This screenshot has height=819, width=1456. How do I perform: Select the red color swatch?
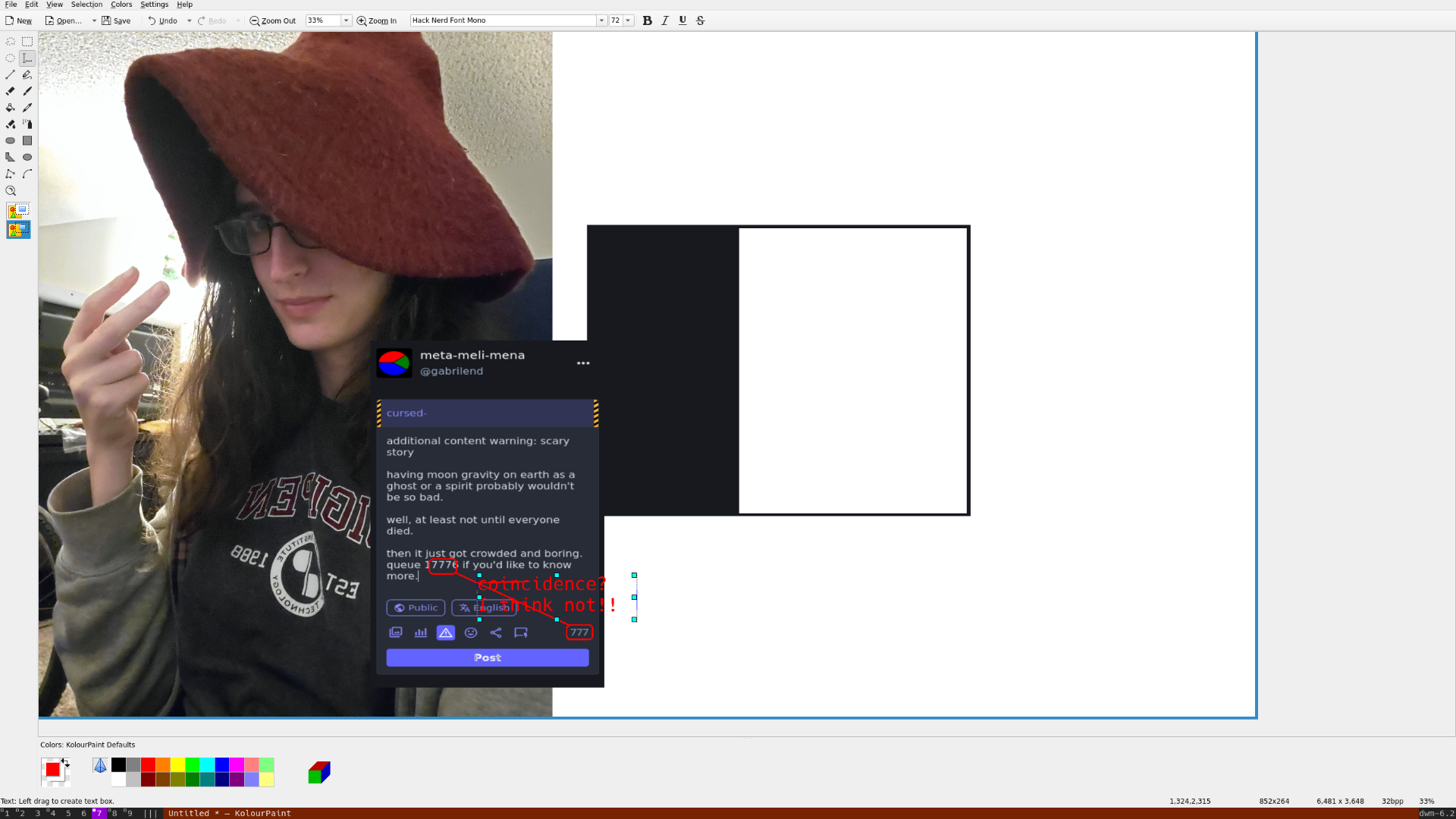point(148,766)
